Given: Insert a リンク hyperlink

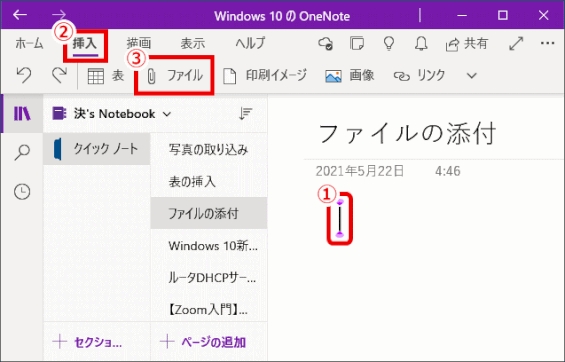Looking at the screenshot, I should tap(420, 76).
